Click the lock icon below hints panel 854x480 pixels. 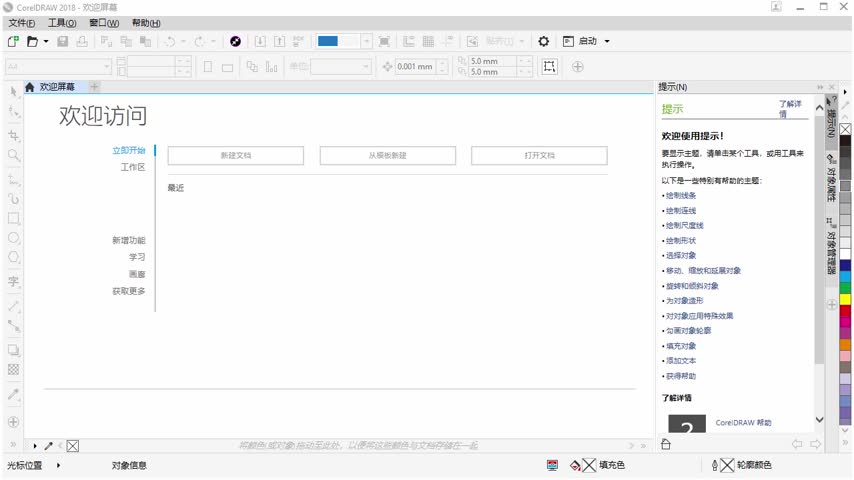[x=666, y=444]
